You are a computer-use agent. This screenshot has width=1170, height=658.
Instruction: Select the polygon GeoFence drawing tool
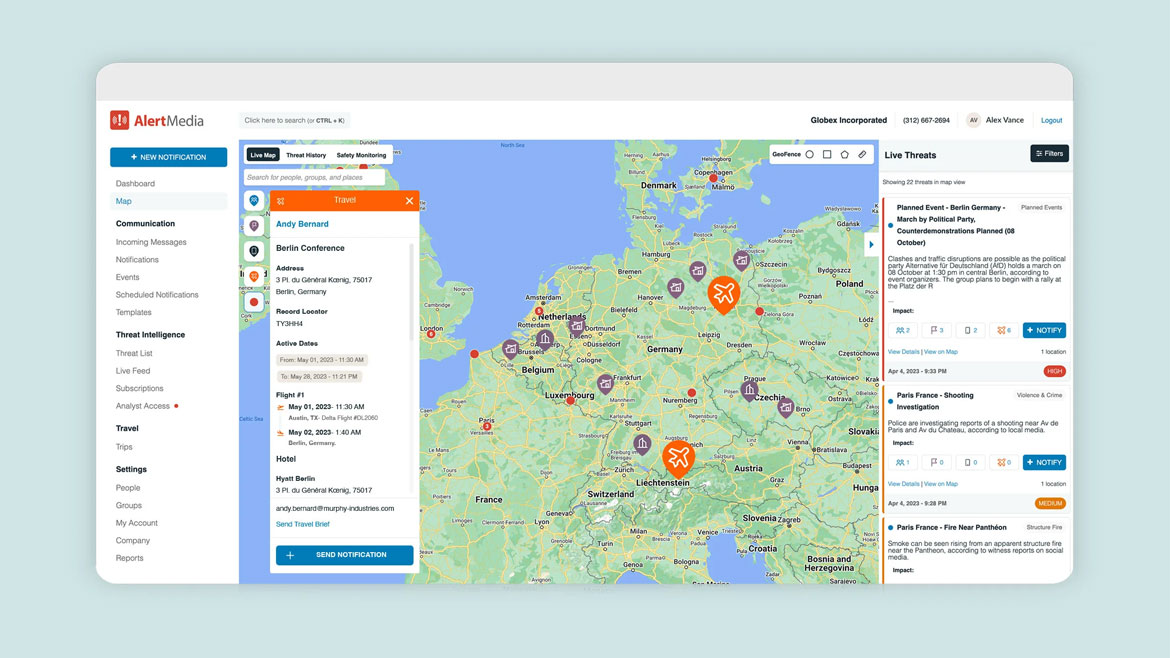(x=844, y=155)
